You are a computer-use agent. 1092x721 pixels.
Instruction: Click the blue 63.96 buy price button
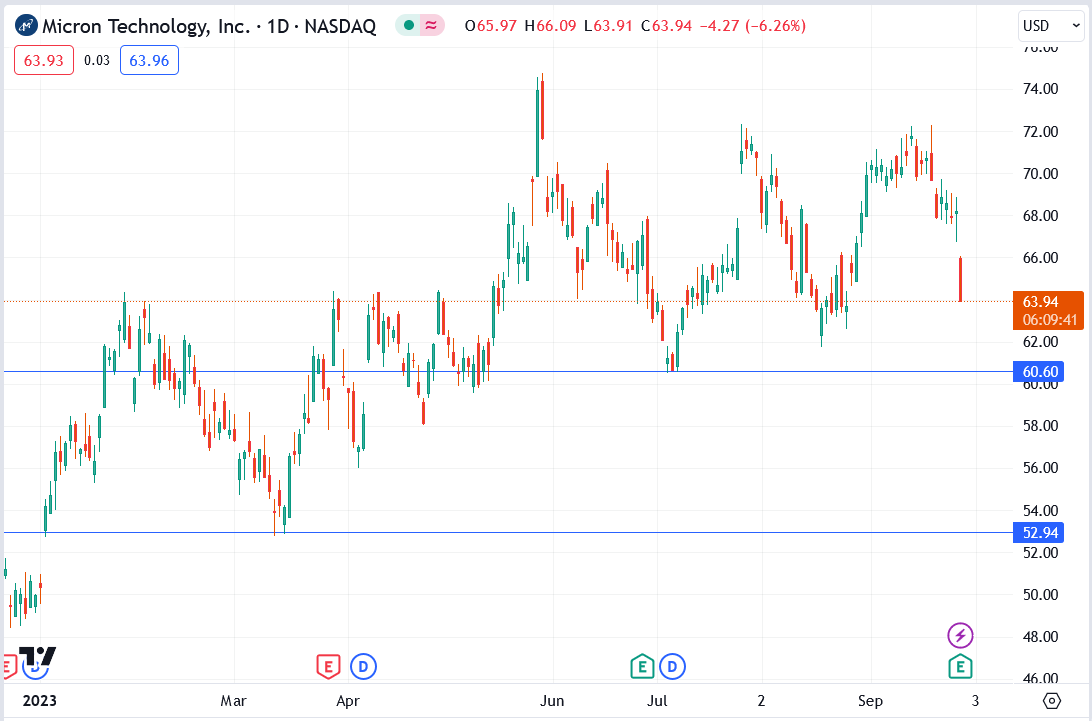(149, 61)
